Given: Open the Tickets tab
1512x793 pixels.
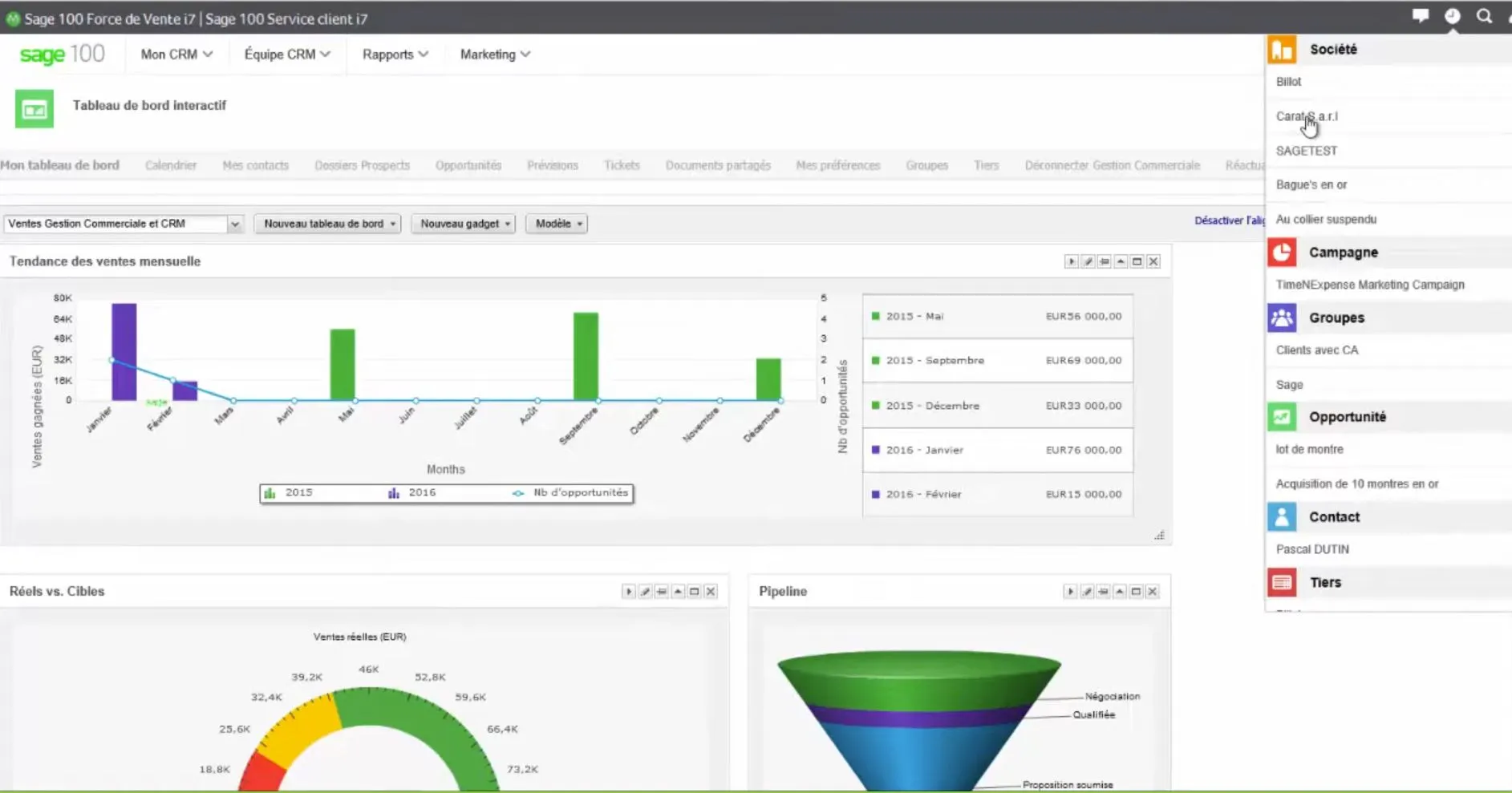Looking at the screenshot, I should click(x=622, y=165).
